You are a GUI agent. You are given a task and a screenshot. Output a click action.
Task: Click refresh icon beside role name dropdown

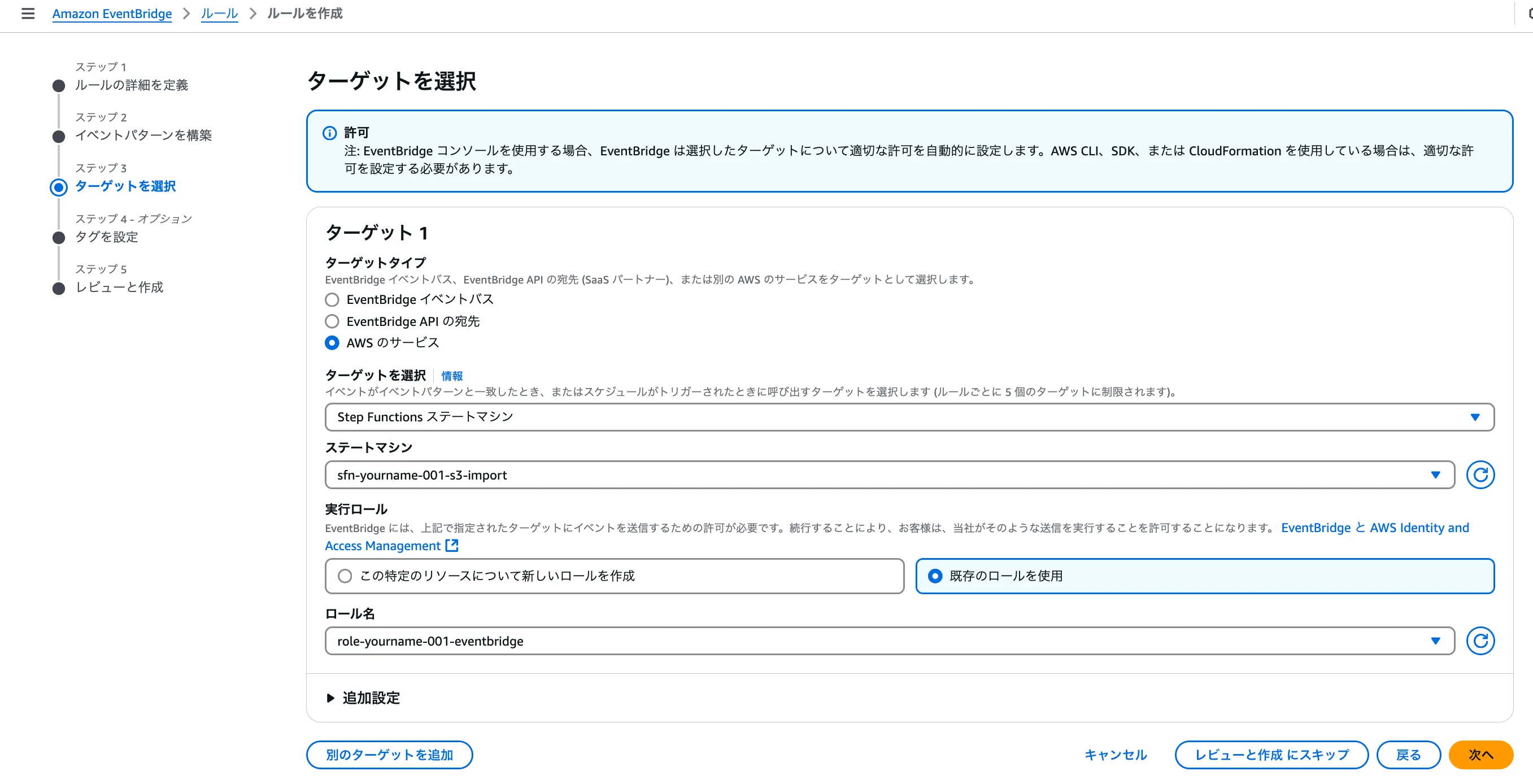1479,641
